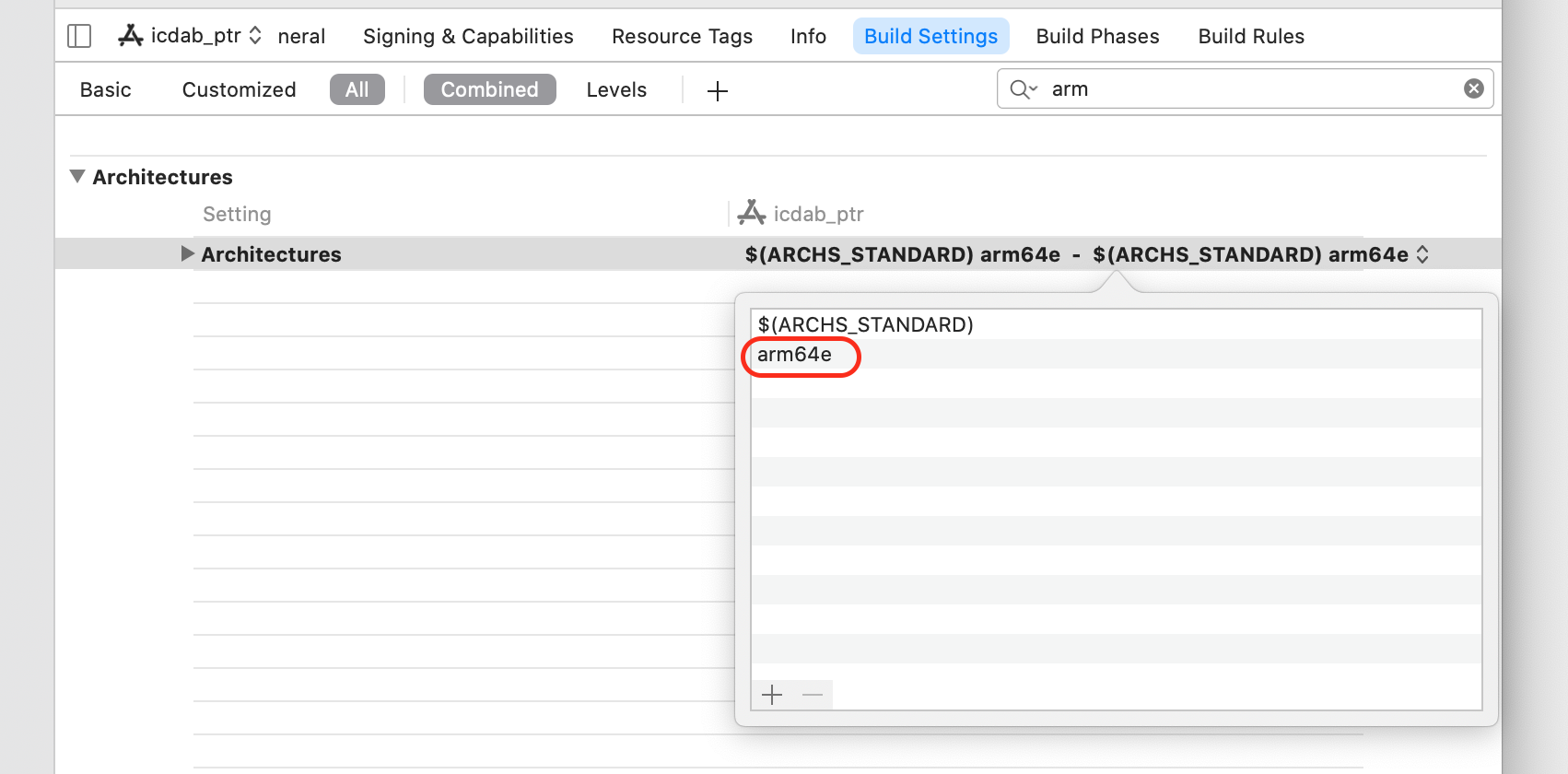Image resolution: width=1568 pixels, height=774 pixels.
Task: Open the search options magnifier menu
Action: point(1023,89)
